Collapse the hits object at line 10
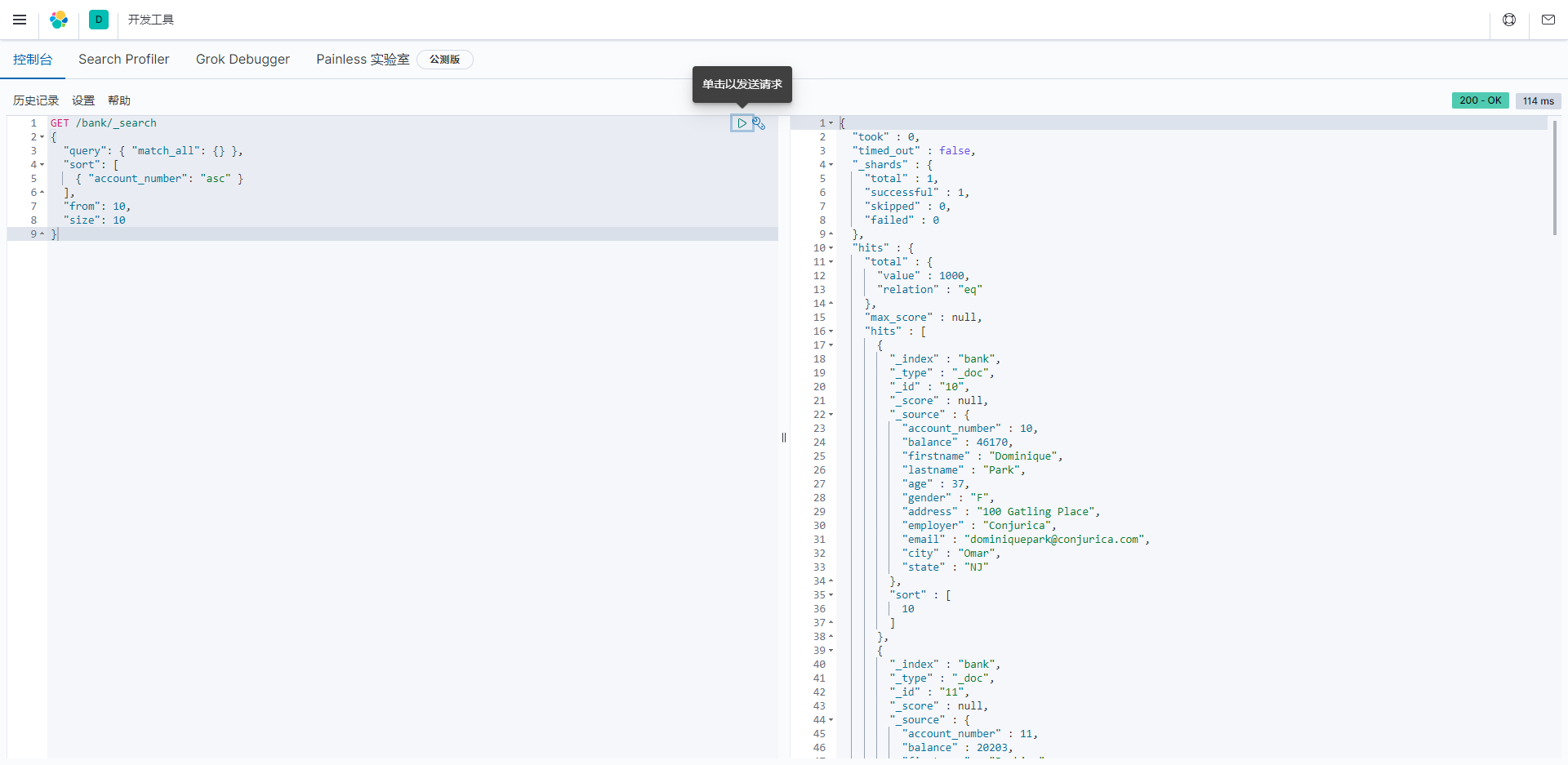The height and width of the screenshot is (765, 1568). [x=831, y=248]
